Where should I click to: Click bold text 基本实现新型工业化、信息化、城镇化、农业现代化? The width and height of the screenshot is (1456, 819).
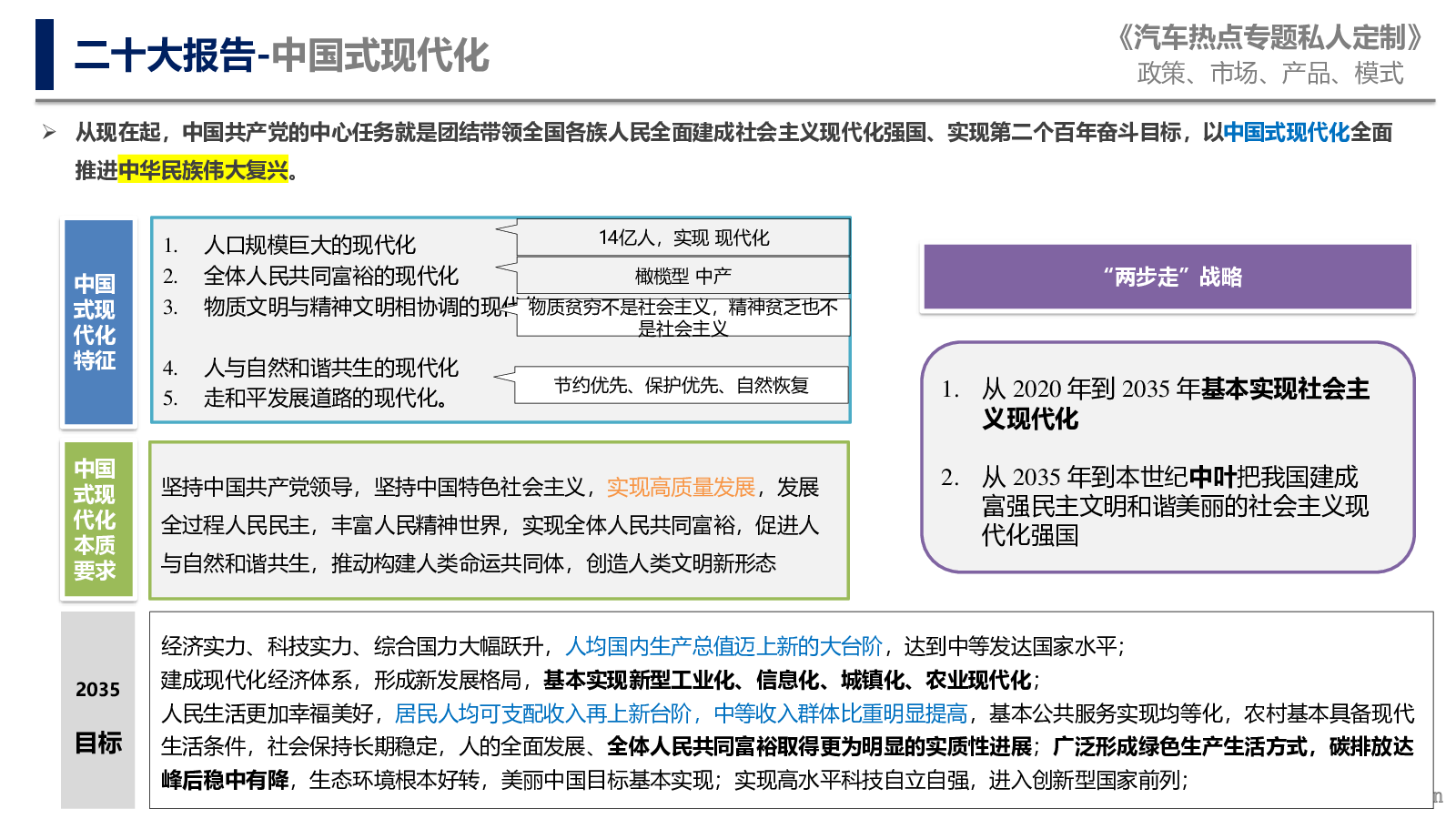pyautogui.click(x=787, y=681)
